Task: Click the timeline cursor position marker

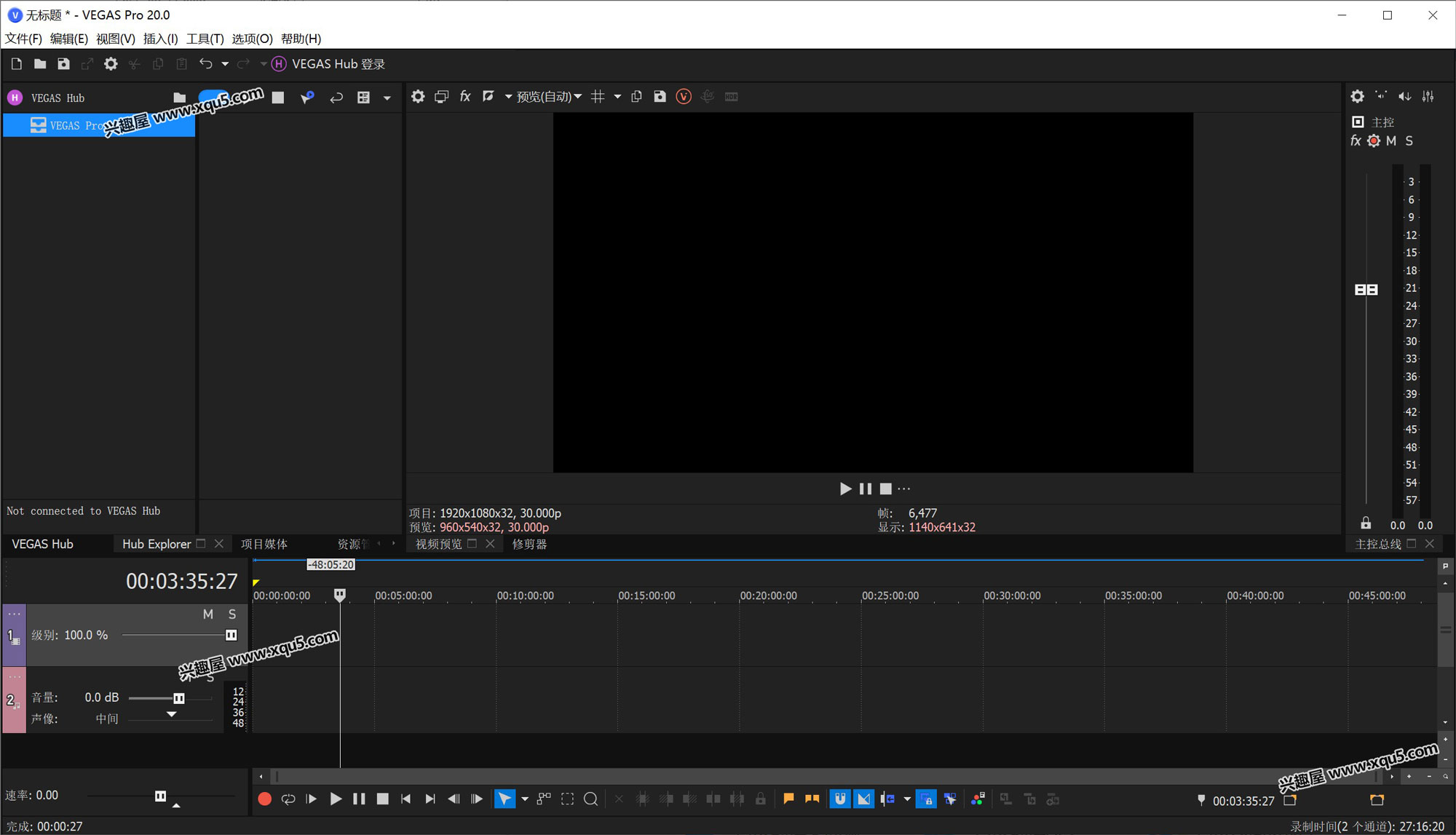Action: (339, 595)
